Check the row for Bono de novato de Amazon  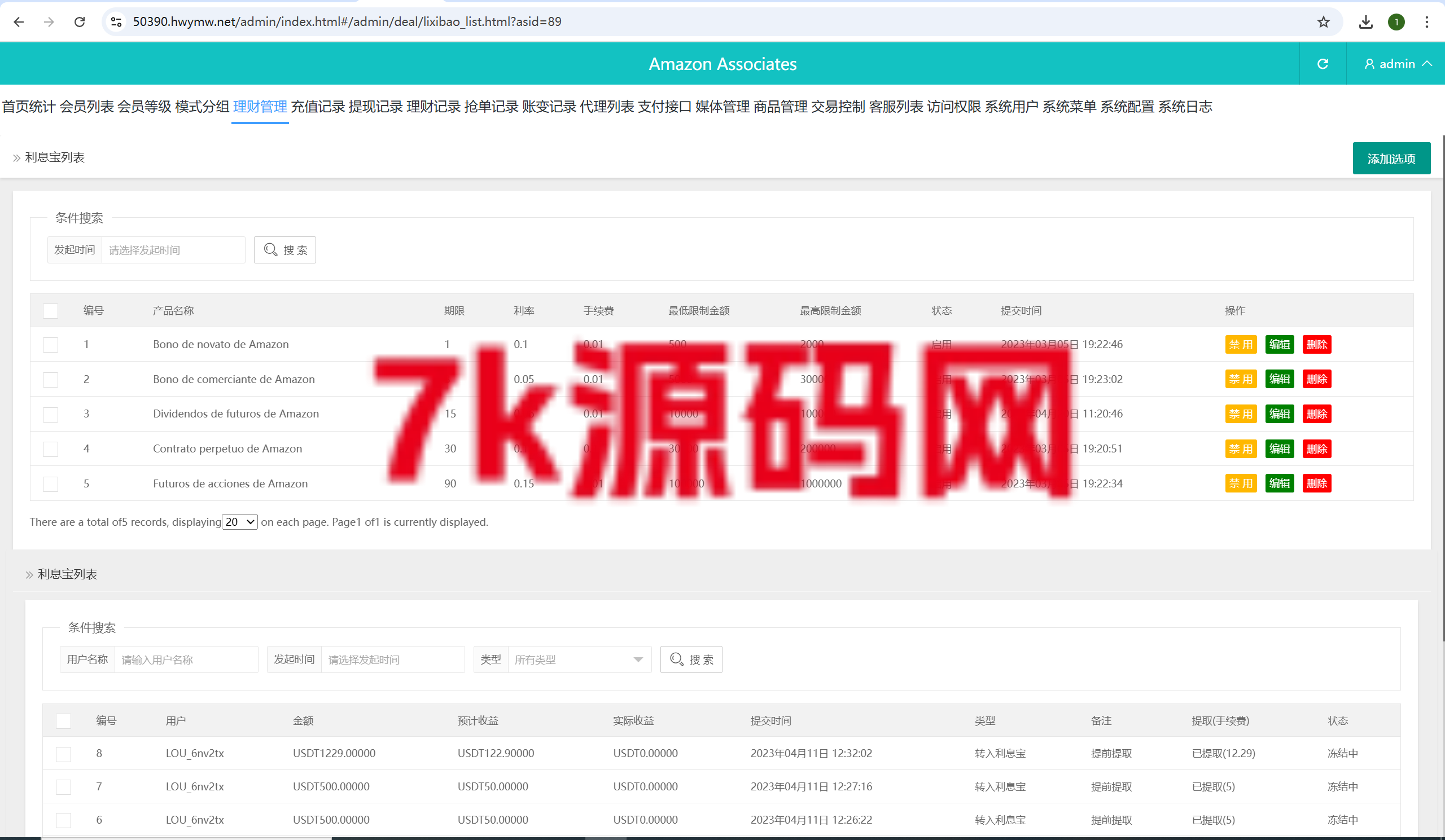[50, 344]
